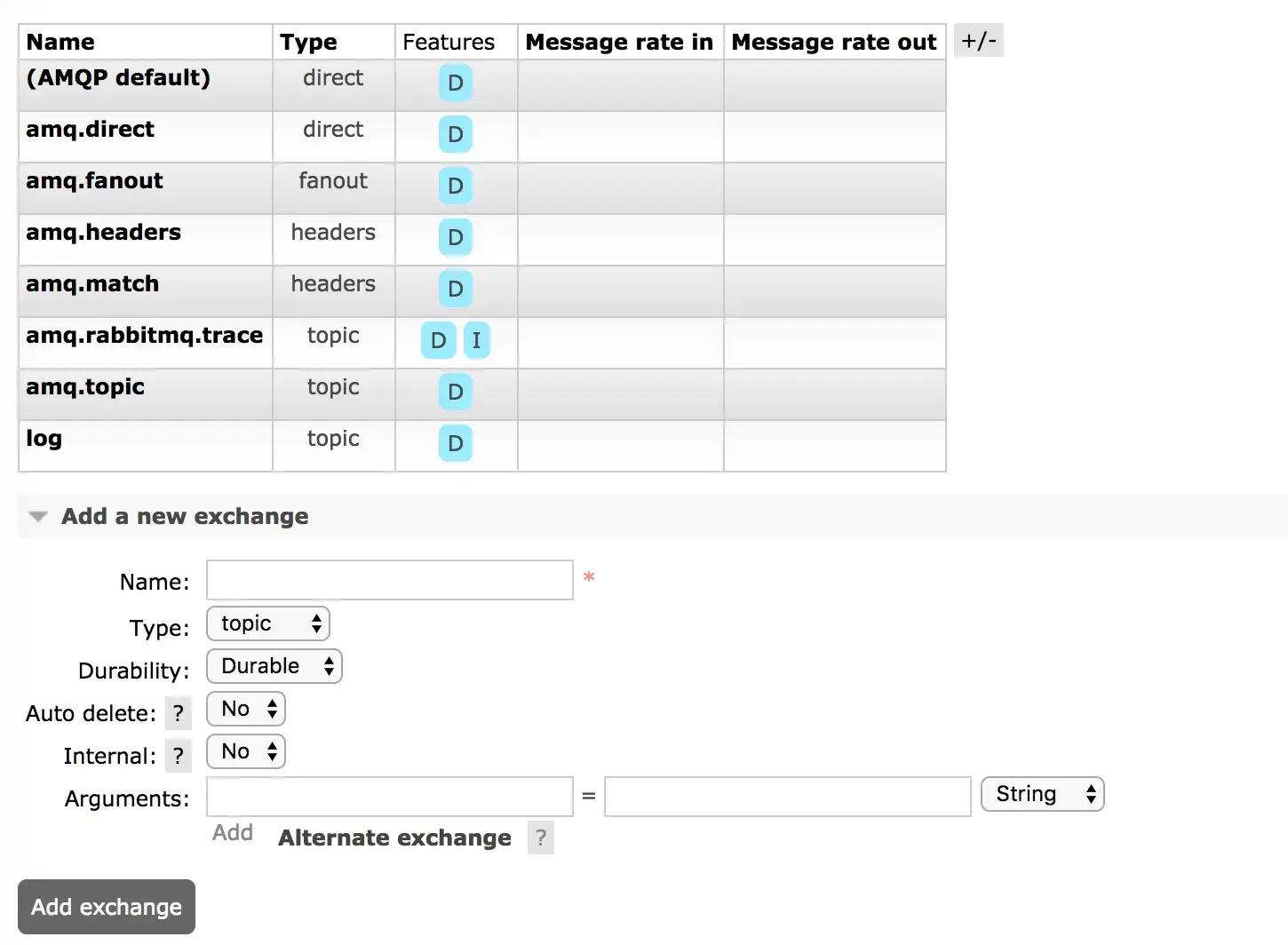Open the (AMQP default) exchange
Image resolution: width=1288 pixels, height=945 pixels.
point(118,78)
